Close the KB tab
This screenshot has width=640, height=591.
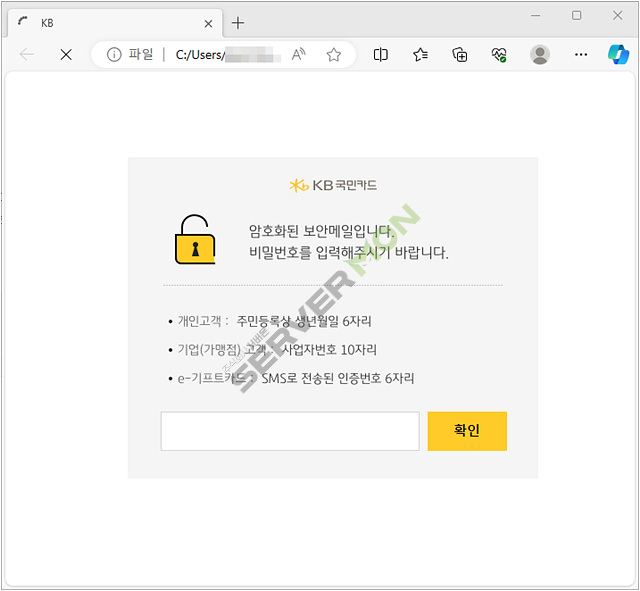208,24
